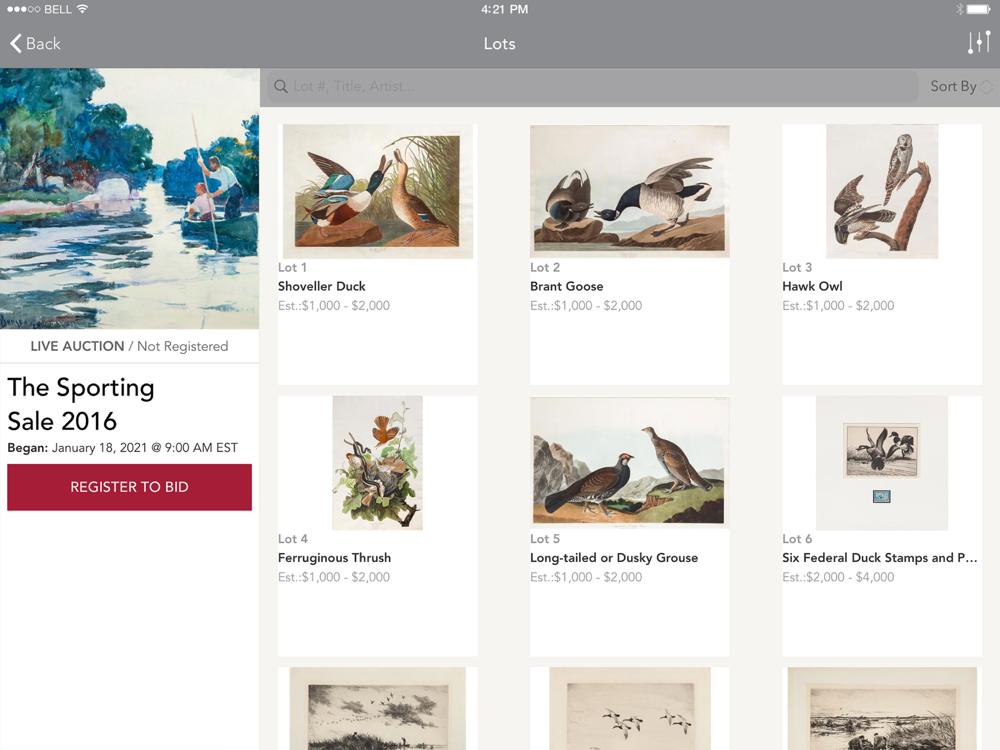Tap Shoveller Duck estimate $1,000 - $2,000
1000x750 pixels.
tap(334, 305)
